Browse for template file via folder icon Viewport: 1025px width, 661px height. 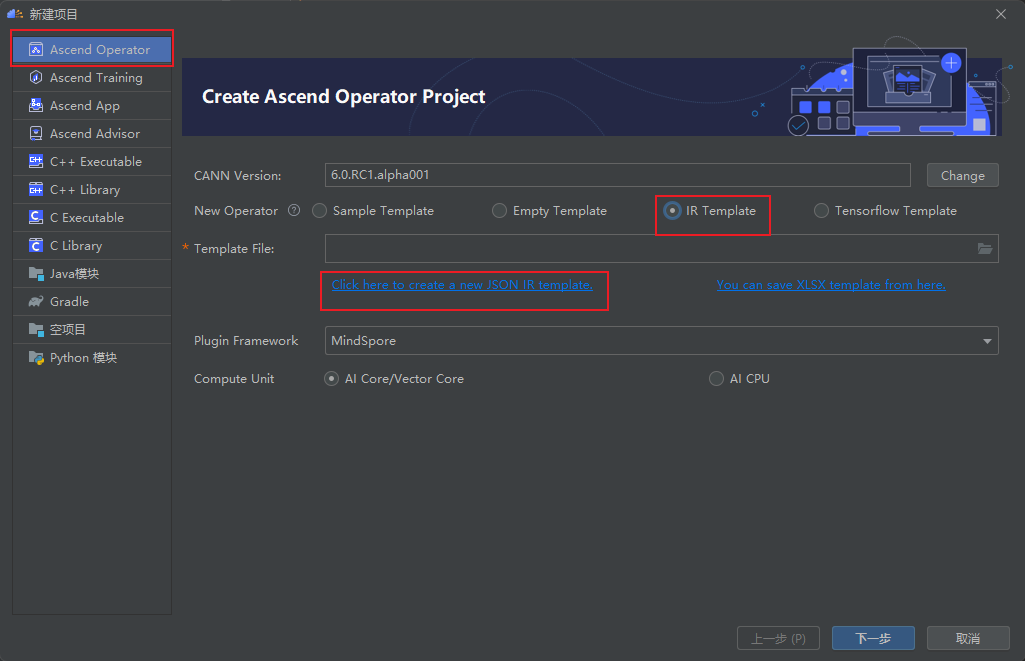click(984, 248)
